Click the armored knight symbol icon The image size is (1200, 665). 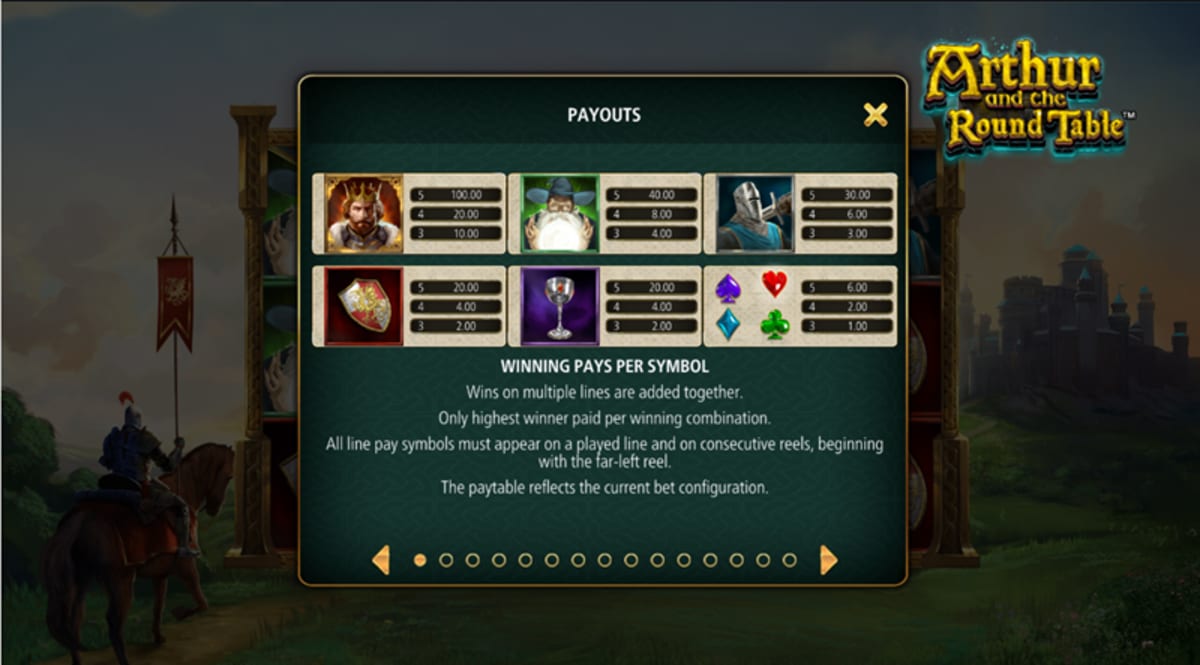click(755, 213)
